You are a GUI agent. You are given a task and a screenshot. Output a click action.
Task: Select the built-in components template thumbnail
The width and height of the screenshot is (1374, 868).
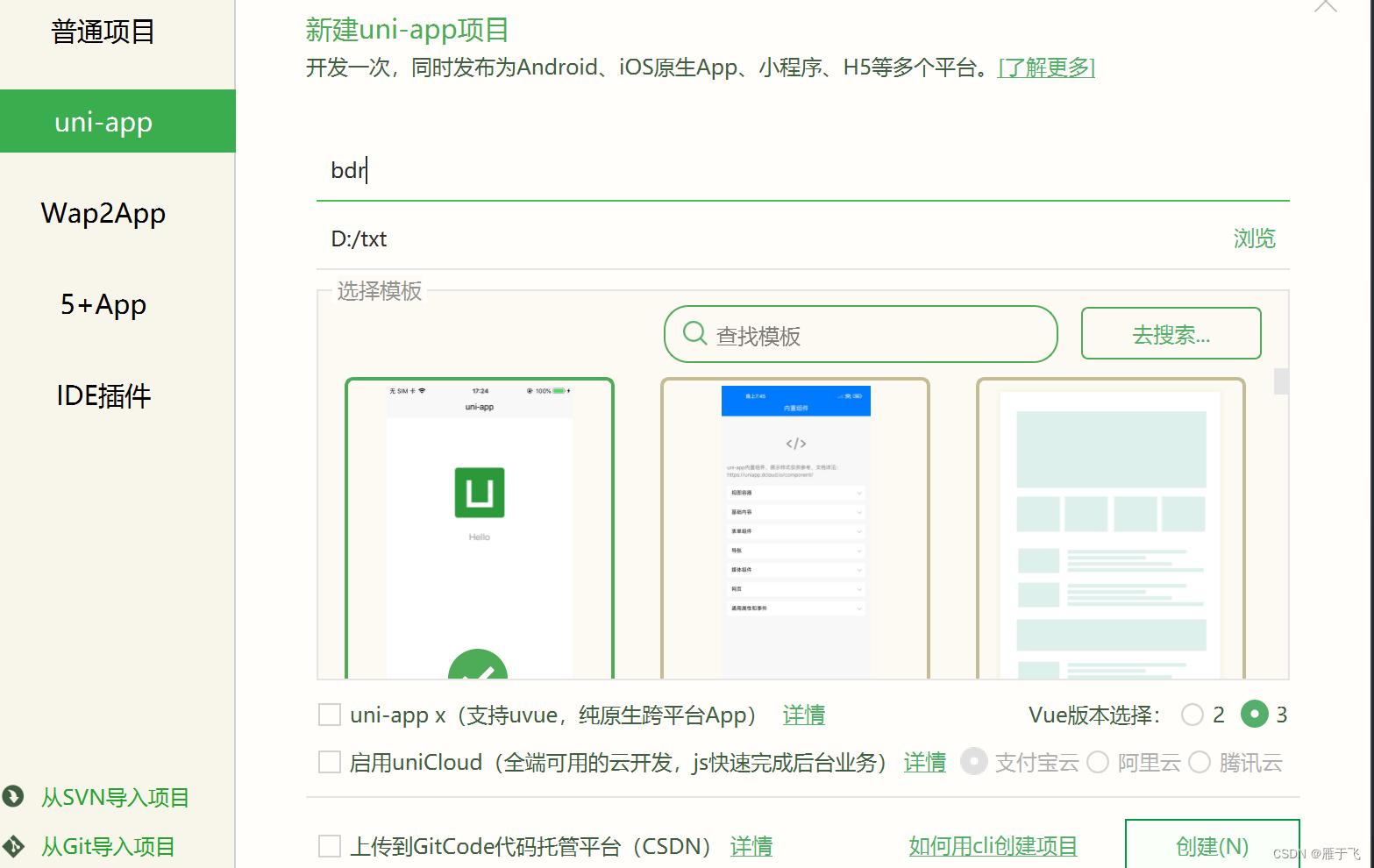click(x=795, y=529)
